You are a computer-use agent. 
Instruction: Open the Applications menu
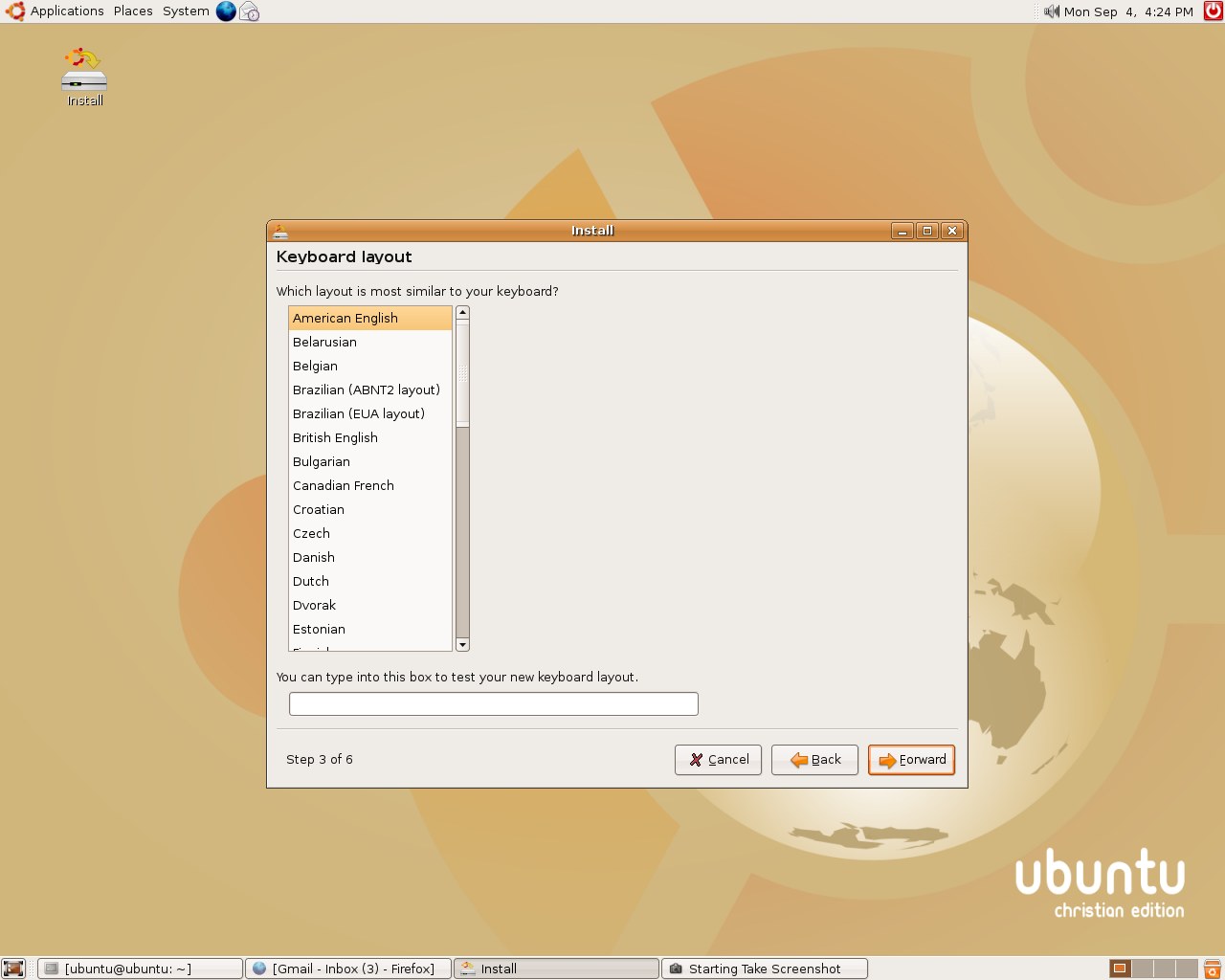pyautogui.click(x=67, y=11)
